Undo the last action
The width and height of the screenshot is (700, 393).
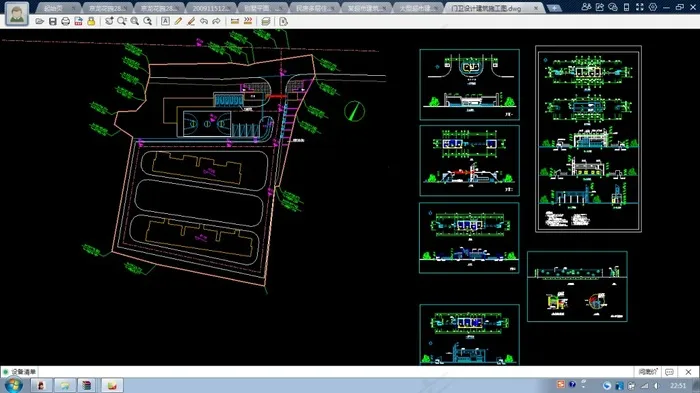(x=204, y=21)
